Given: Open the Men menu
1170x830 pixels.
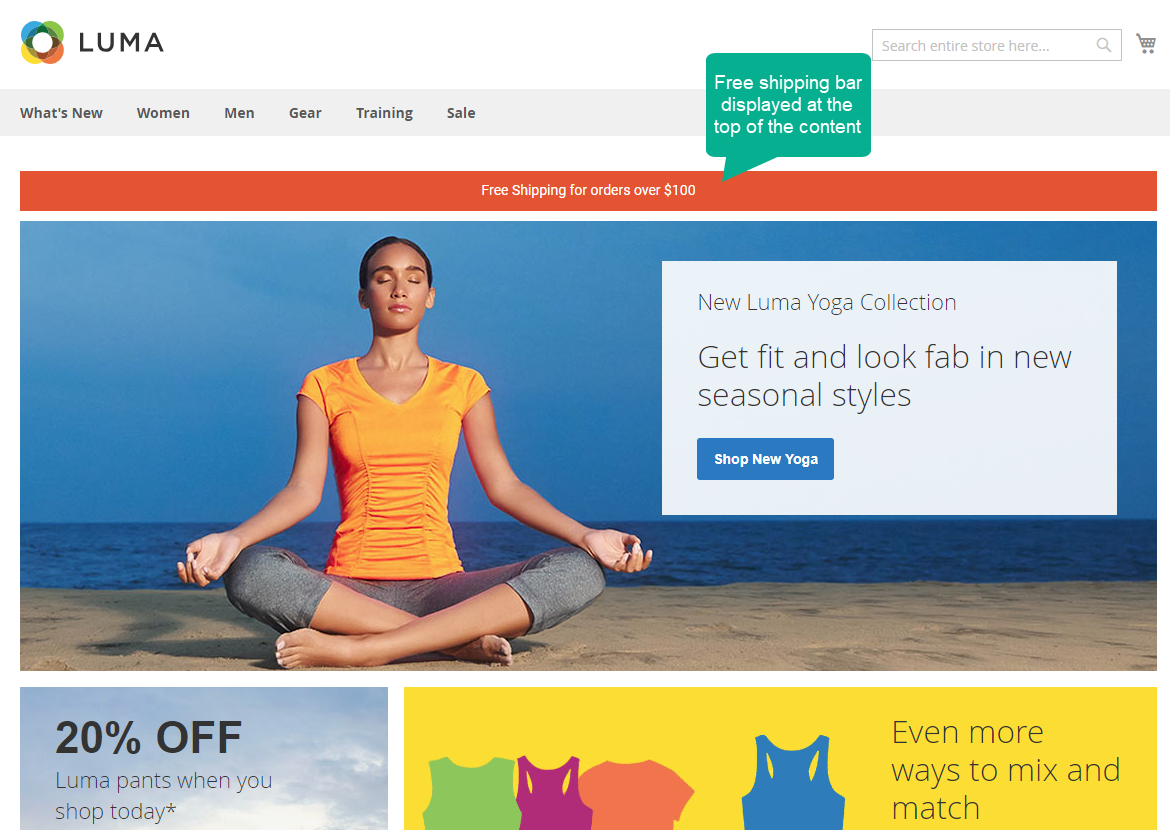Looking at the screenshot, I should coord(239,113).
